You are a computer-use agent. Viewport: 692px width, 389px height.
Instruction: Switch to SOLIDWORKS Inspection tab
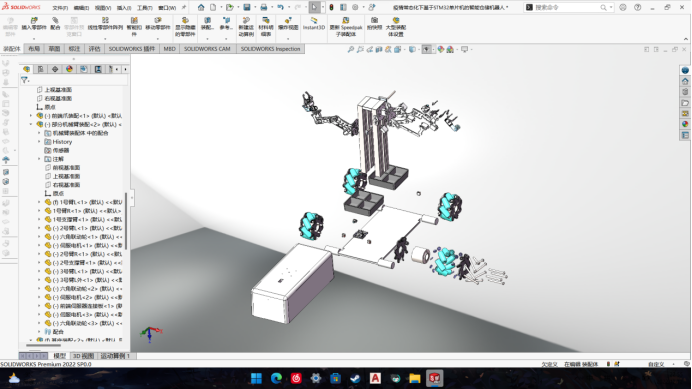click(x=271, y=49)
